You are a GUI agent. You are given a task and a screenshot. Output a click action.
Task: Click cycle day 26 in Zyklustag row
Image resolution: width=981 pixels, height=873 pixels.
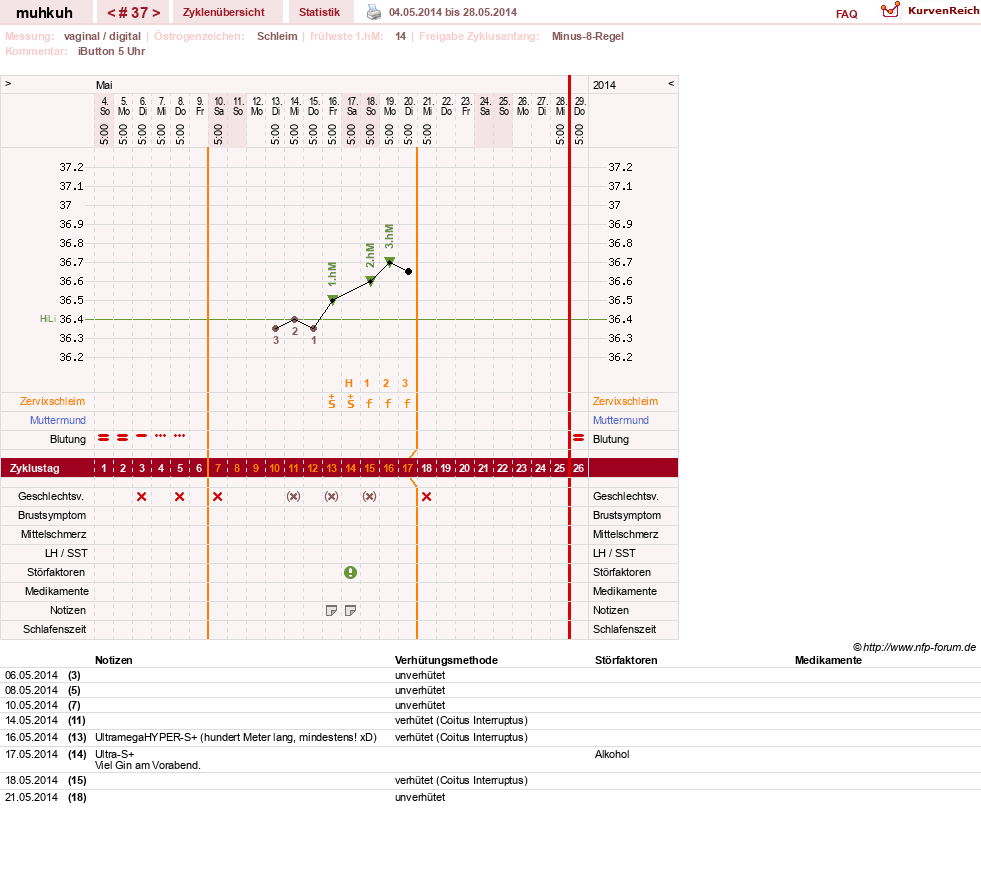579,468
